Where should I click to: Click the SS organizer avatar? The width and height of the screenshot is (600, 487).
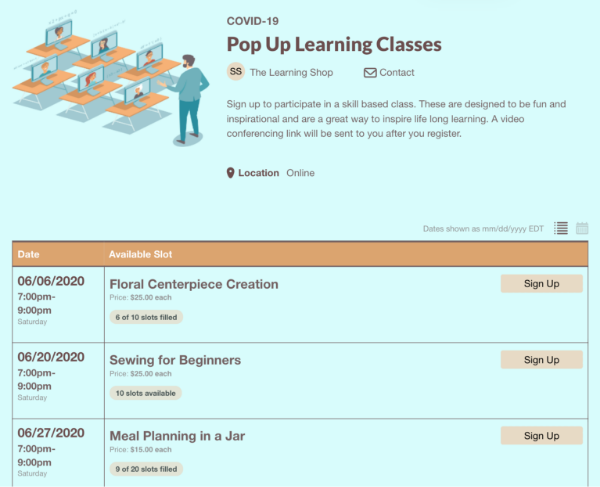pyautogui.click(x=236, y=72)
